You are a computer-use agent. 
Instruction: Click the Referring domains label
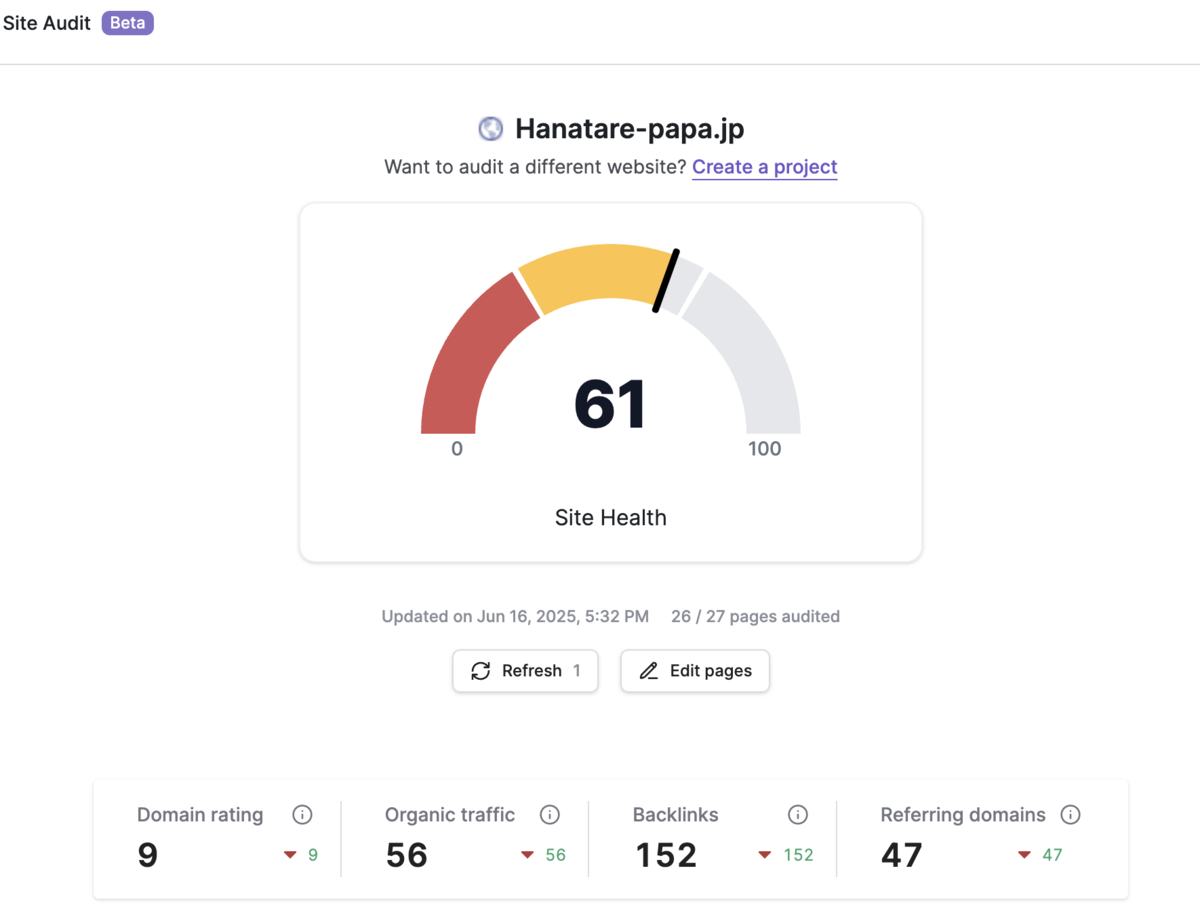[963, 815]
